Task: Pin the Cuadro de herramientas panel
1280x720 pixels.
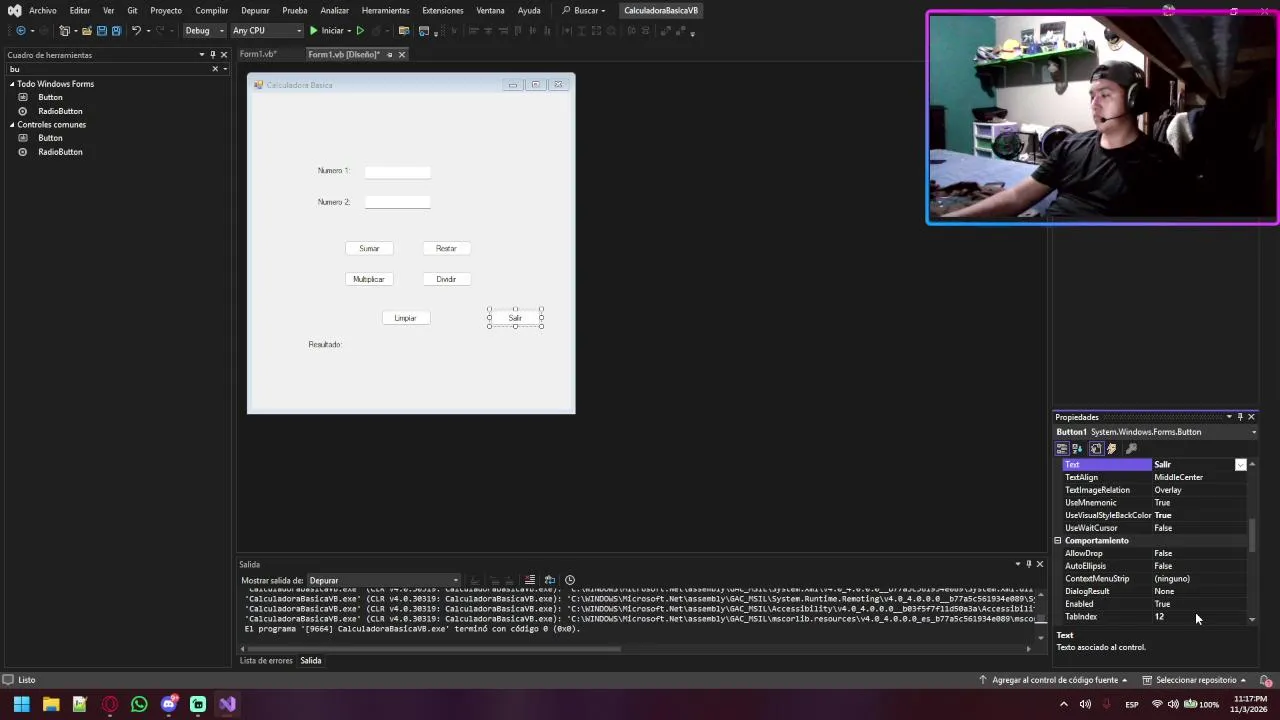Action: tap(213, 55)
